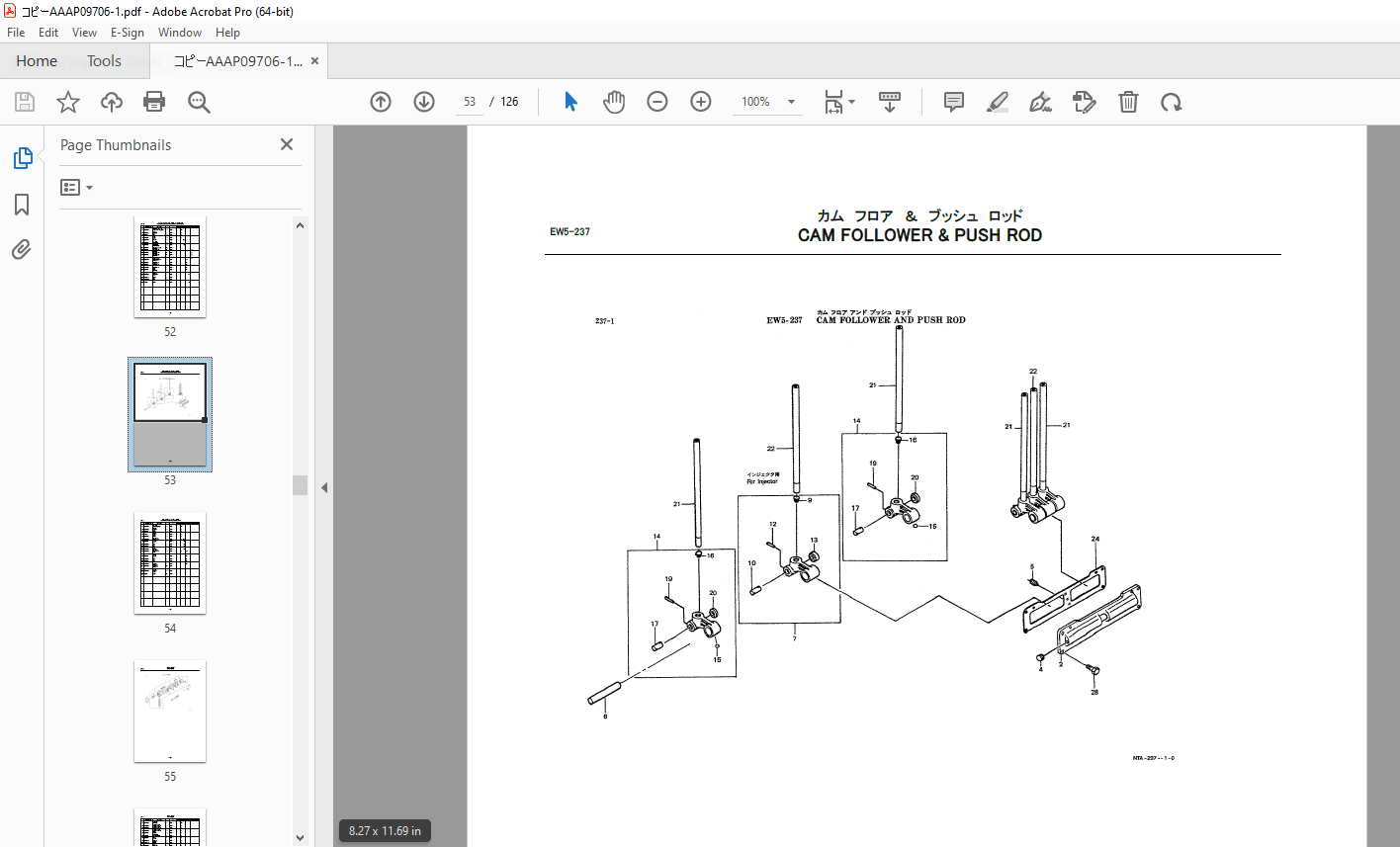The width and height of the screenshot is (1400, 847).
Task: Switch to the Home tab
Action: pyautogui.click(x=37, y=61)
